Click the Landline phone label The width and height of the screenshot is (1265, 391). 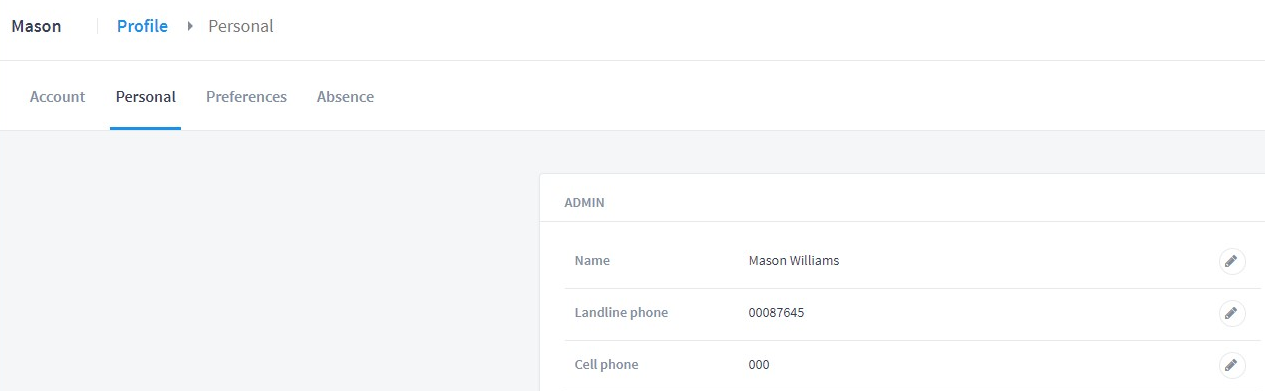click(621, 313)
